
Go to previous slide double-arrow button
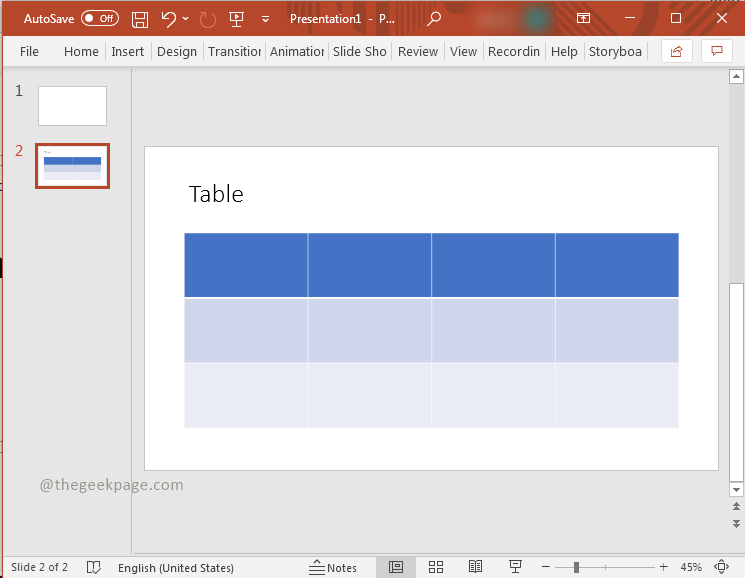point(736,506)
